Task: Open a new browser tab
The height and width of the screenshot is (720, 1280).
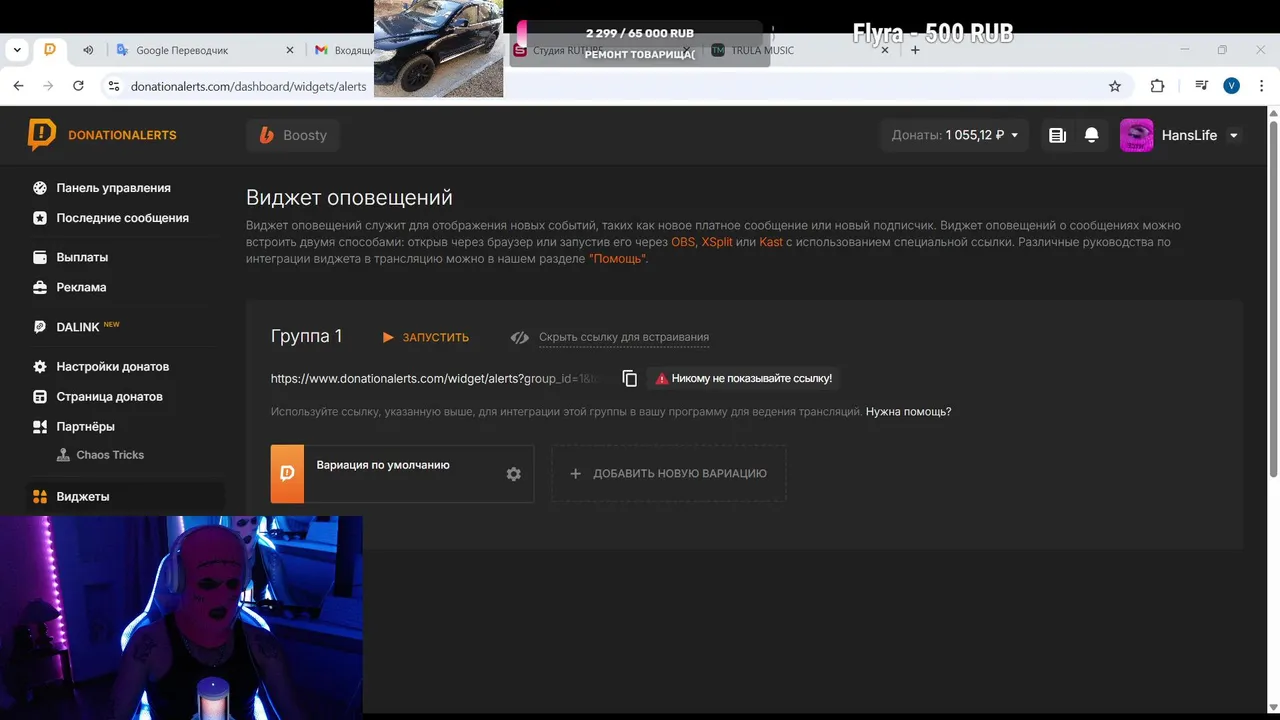Action: coord(915,50)
